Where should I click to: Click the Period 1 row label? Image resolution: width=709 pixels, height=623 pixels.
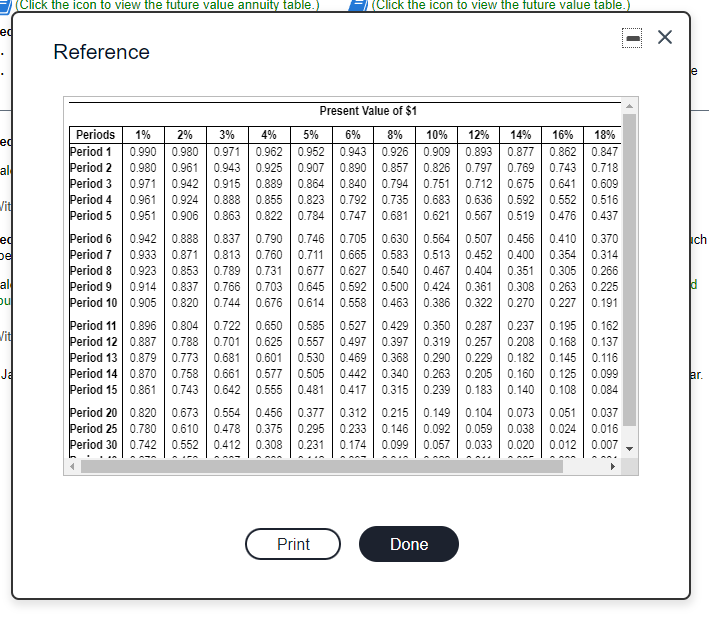pos(91,151)
